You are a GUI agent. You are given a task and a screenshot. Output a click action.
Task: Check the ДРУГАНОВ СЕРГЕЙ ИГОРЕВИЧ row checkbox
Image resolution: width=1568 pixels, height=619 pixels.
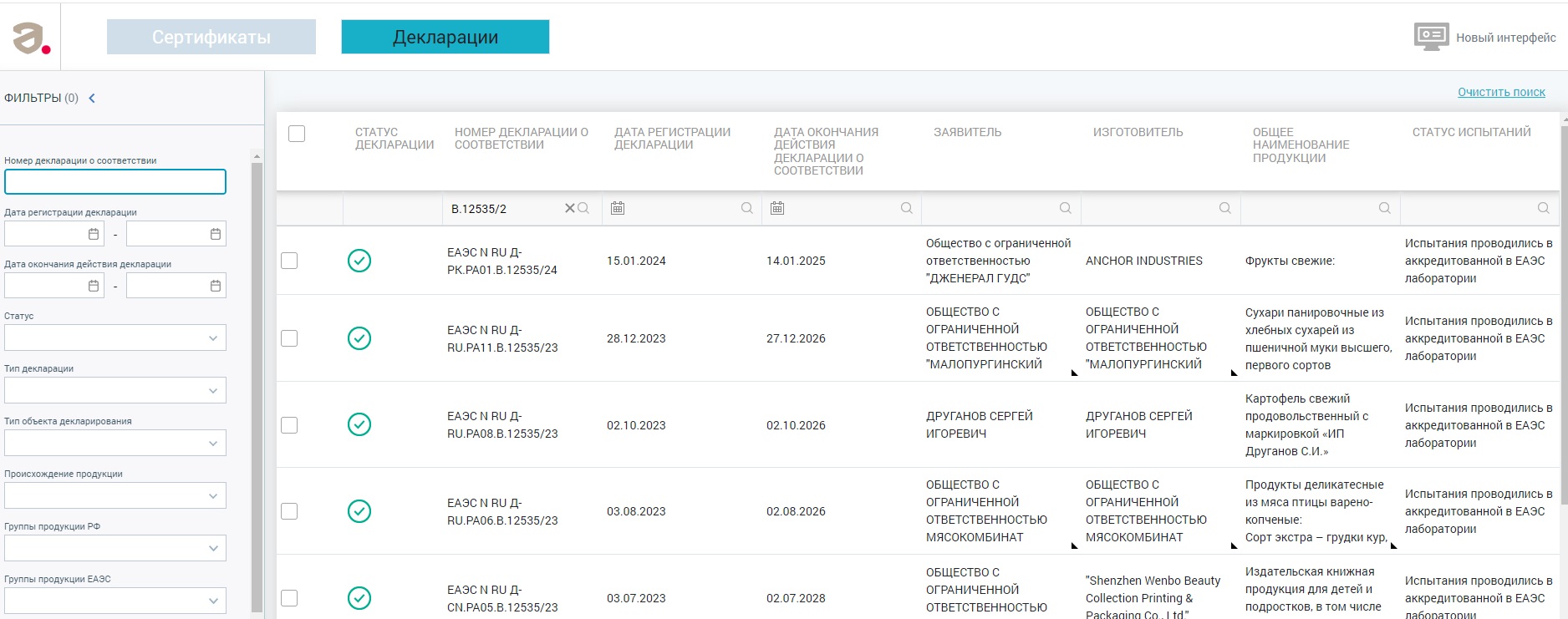point(289,425)
